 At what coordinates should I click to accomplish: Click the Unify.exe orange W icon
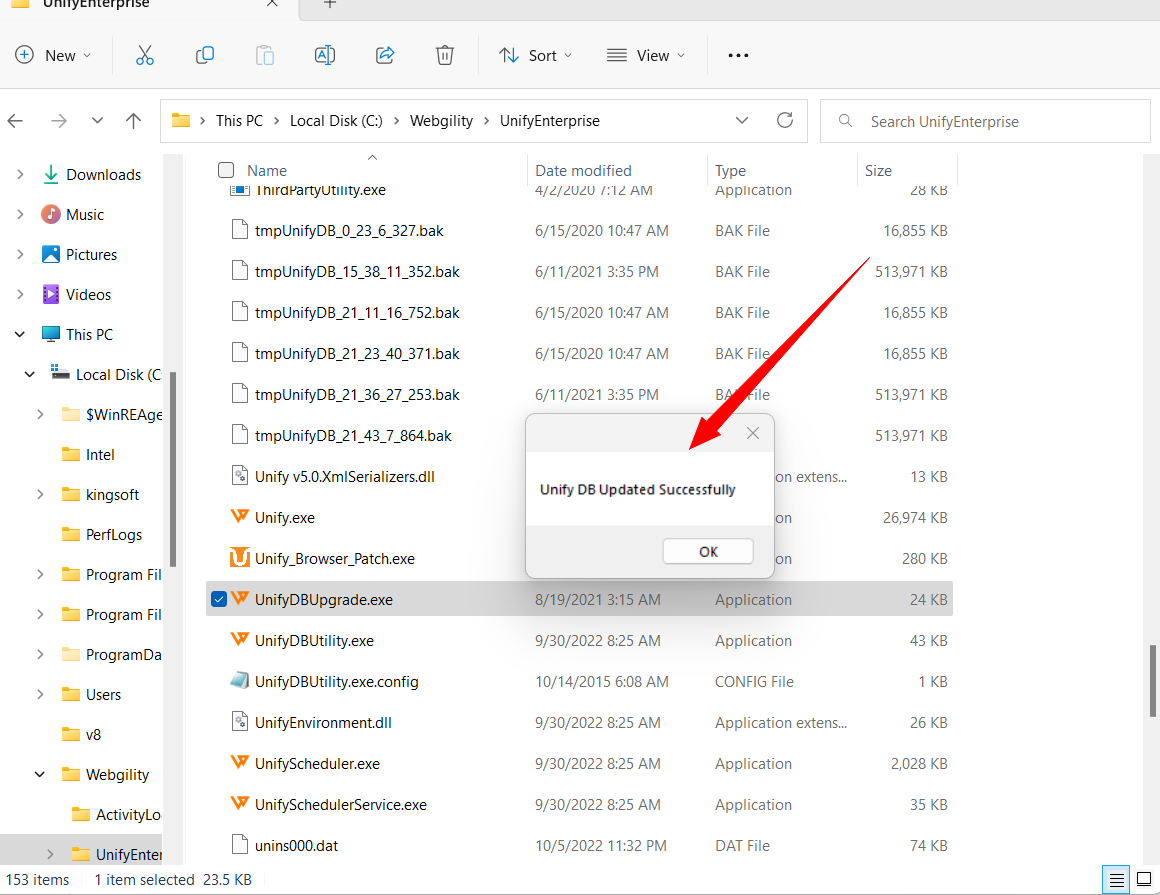point(240,516)
